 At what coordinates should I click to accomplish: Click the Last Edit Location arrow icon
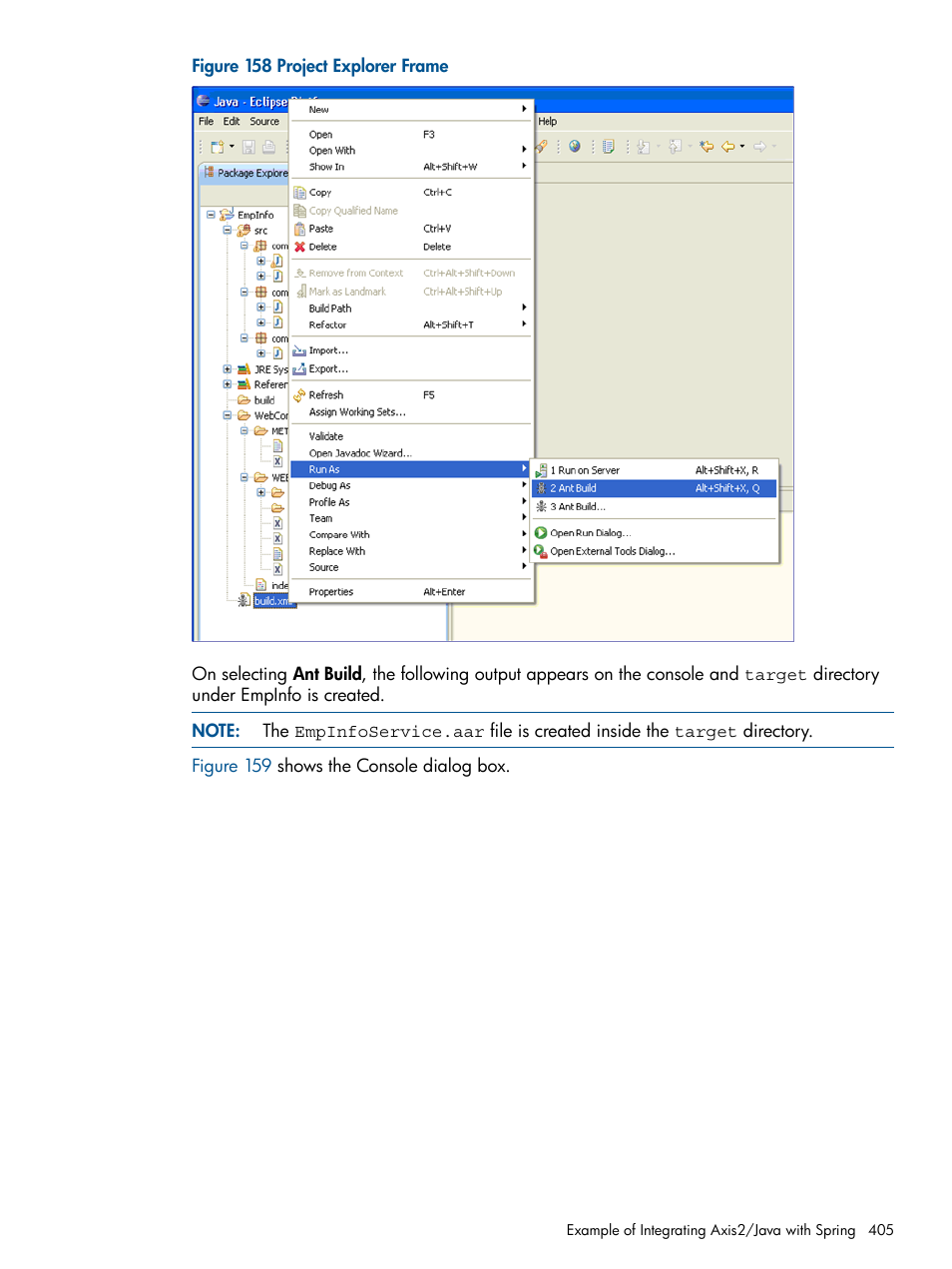coord(707,147)
